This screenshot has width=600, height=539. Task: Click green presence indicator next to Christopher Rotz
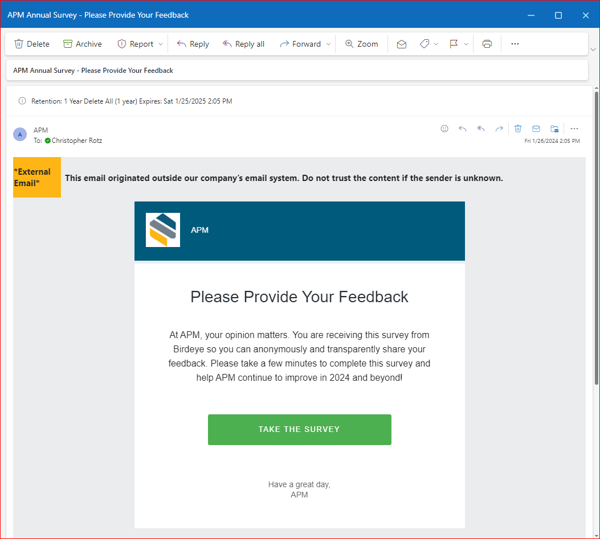(47, 140)
